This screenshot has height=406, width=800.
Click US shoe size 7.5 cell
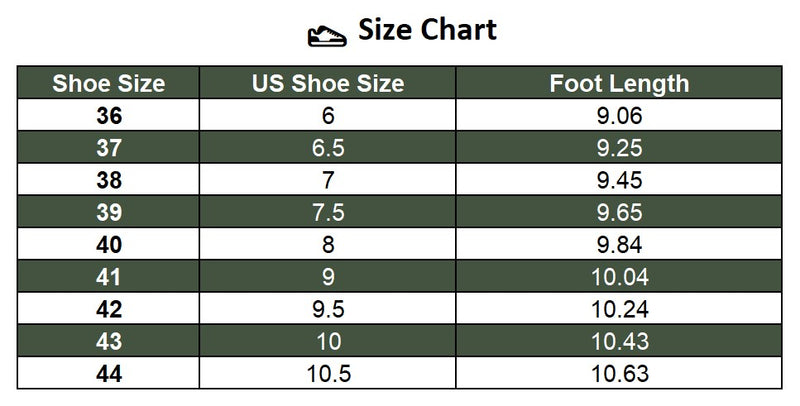tap(329, 212)
